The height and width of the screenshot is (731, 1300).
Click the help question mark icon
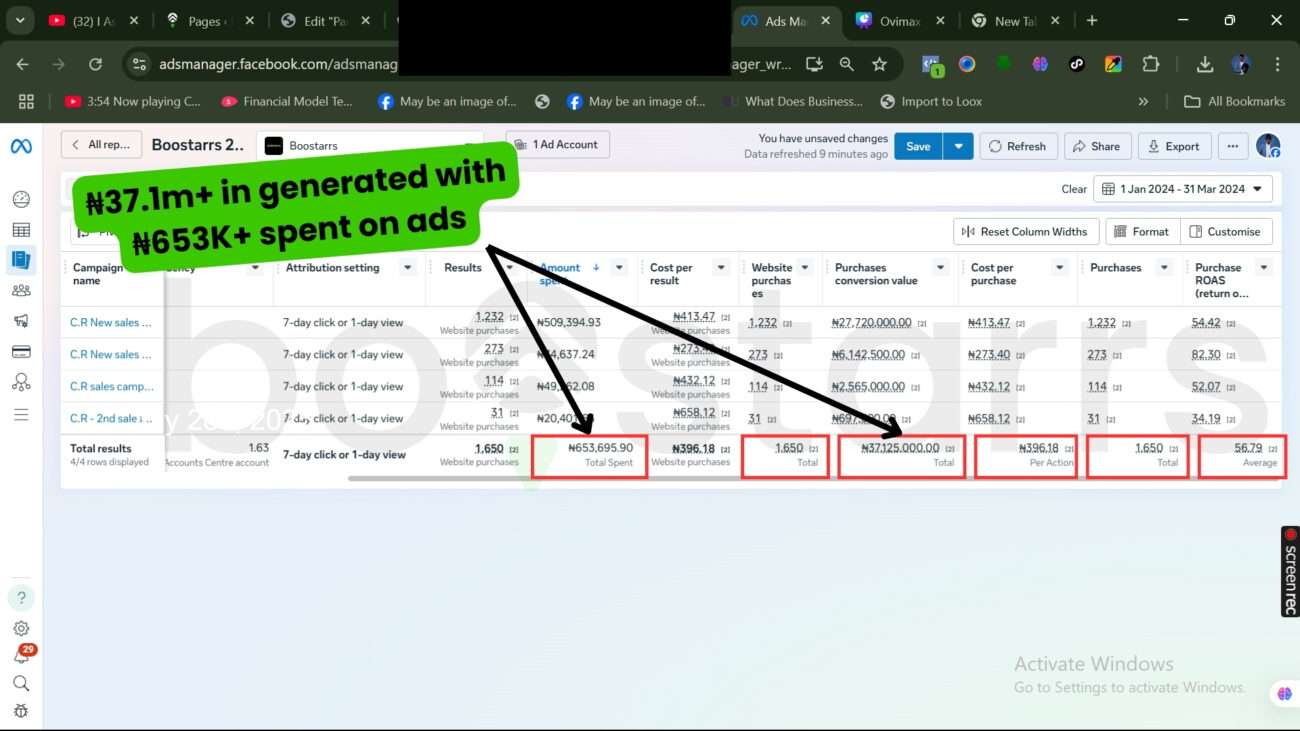[x=21, y=598]
